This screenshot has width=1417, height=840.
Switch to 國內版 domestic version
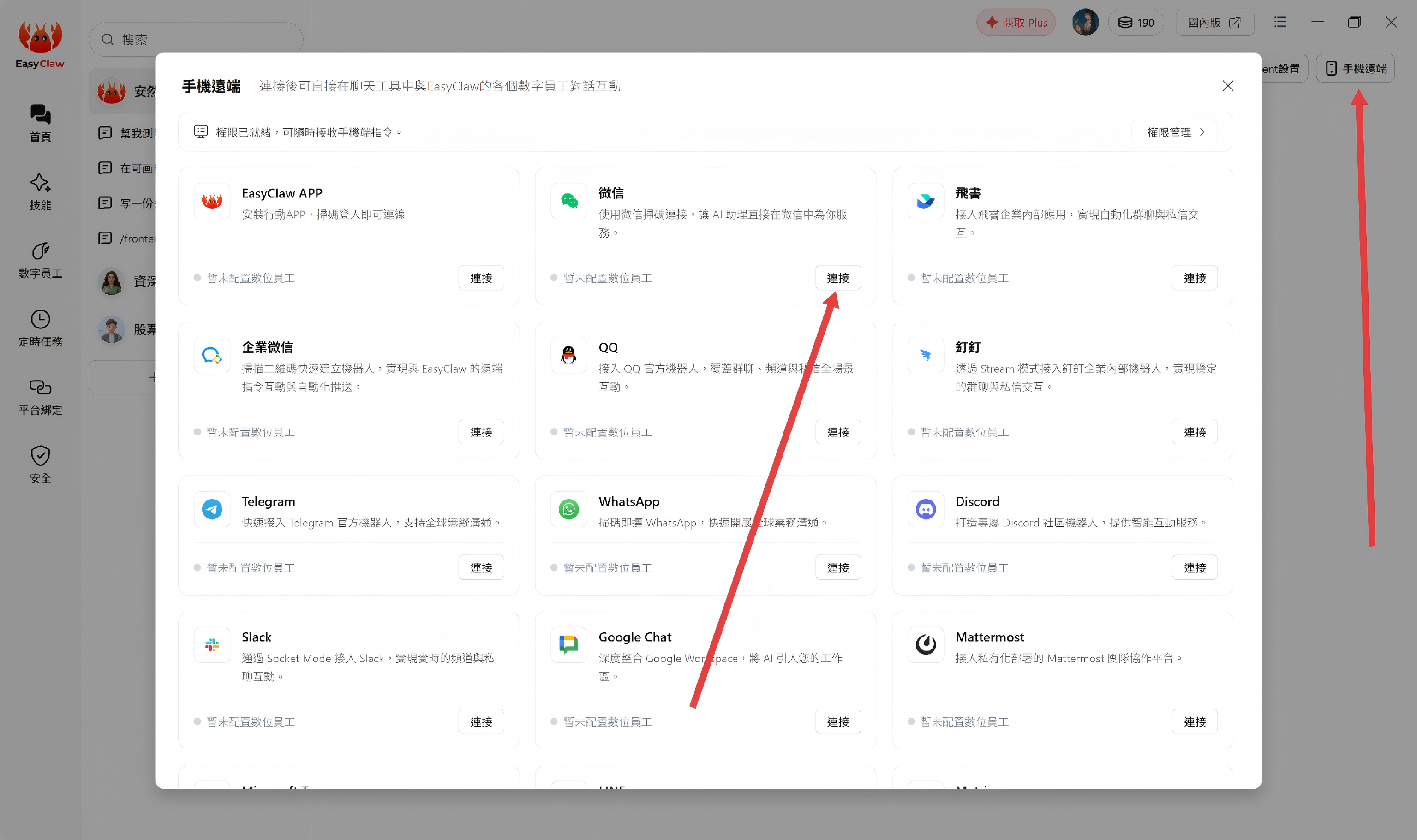click(1214, 23)
